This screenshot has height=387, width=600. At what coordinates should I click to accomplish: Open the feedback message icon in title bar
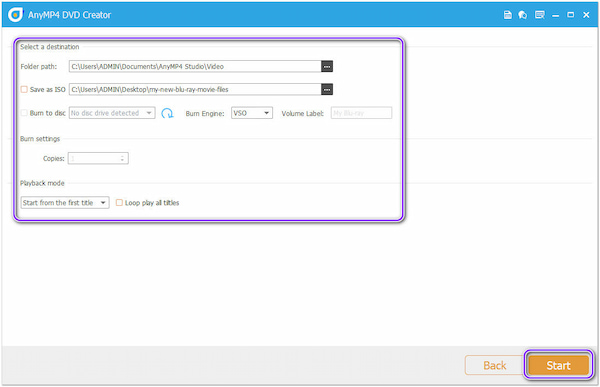540,15
